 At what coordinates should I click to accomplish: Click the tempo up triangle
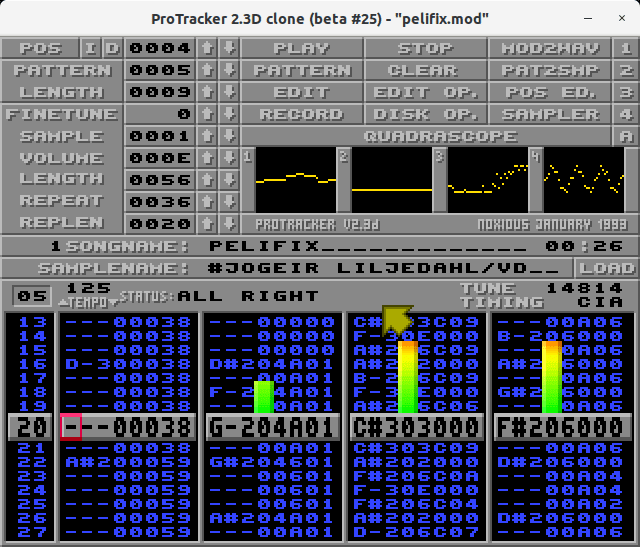(63, 303)
